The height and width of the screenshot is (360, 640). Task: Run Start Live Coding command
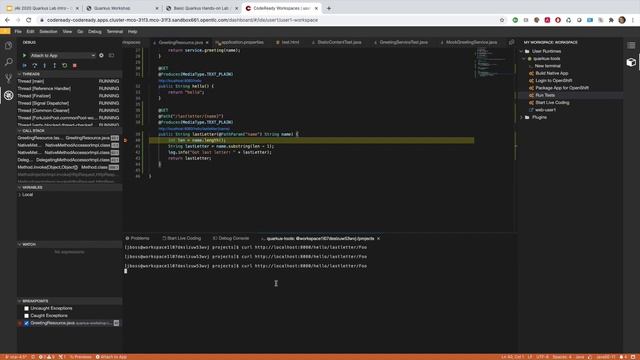[552, 103]
